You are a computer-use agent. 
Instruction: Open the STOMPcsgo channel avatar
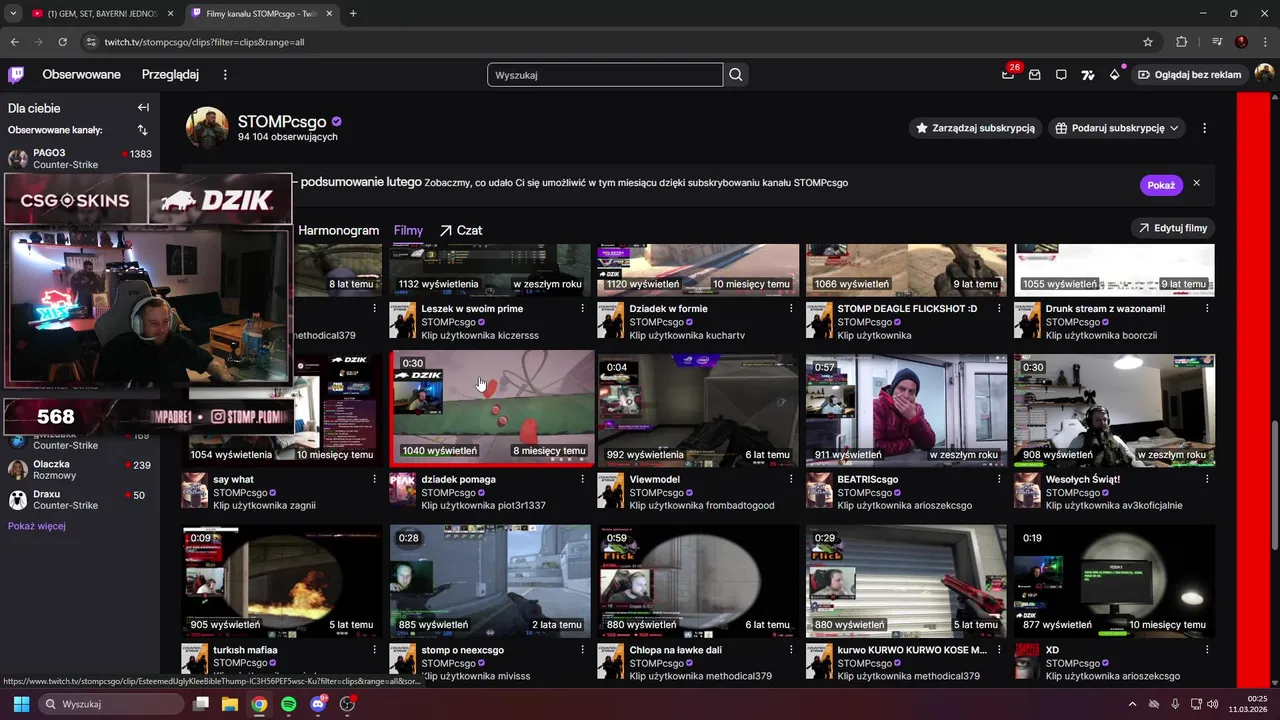pyautogui.click(x=207, y=128)
